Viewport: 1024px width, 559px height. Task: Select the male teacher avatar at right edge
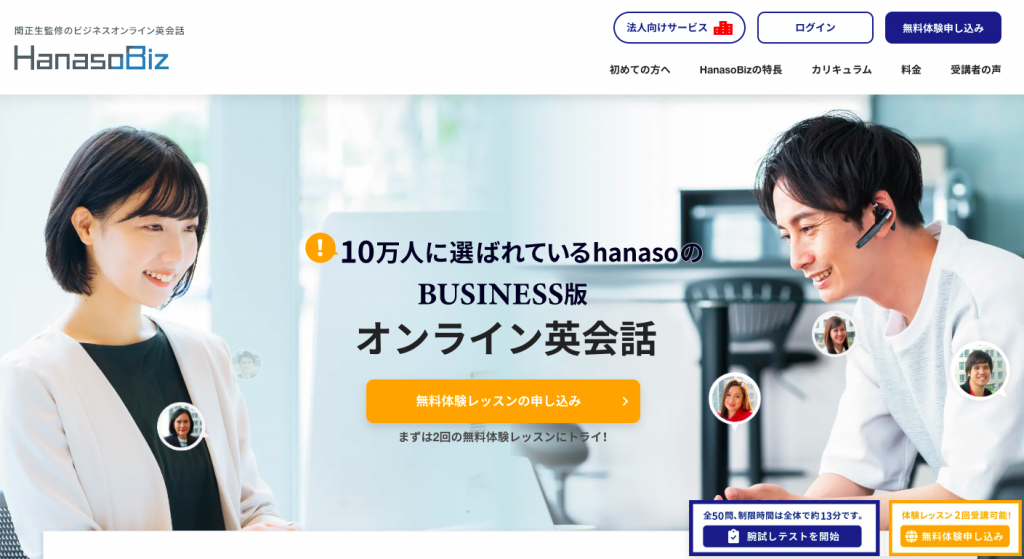[980, 370]
